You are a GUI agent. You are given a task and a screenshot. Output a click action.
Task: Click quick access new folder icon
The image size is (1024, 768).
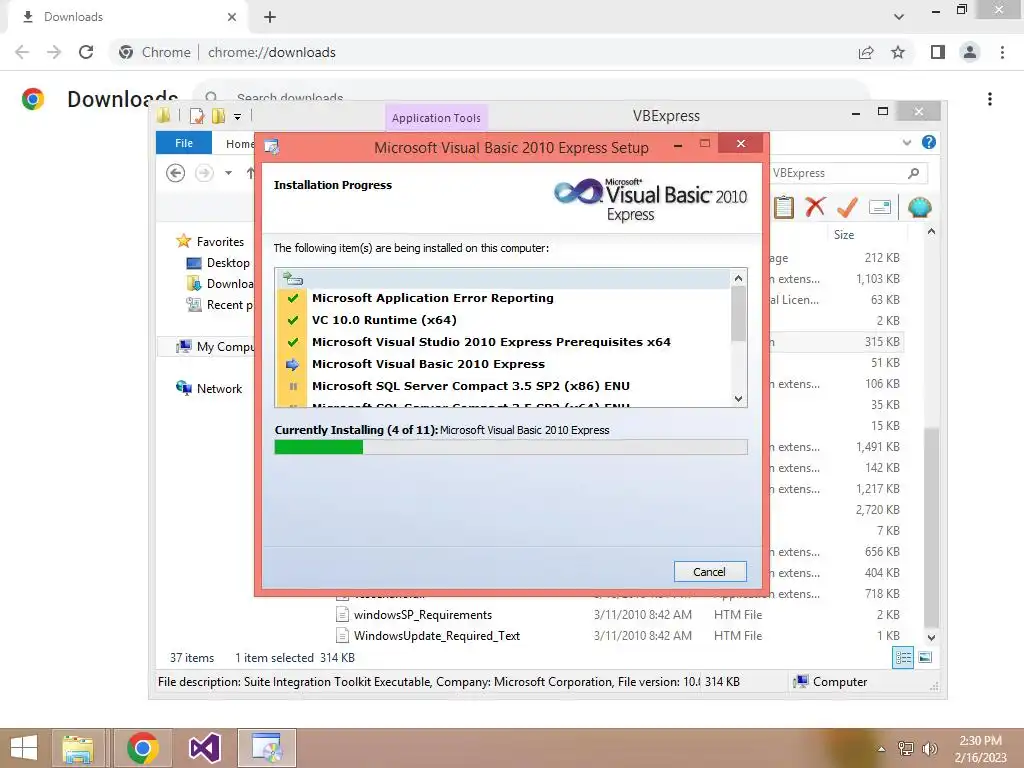coord(218,116)
